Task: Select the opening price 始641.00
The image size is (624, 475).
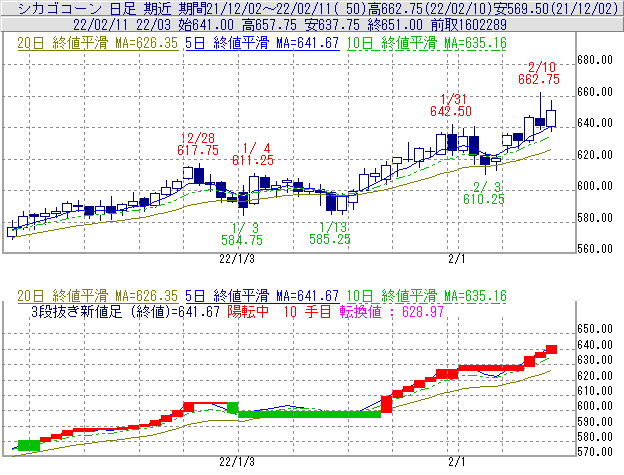Action: (206, 25)
